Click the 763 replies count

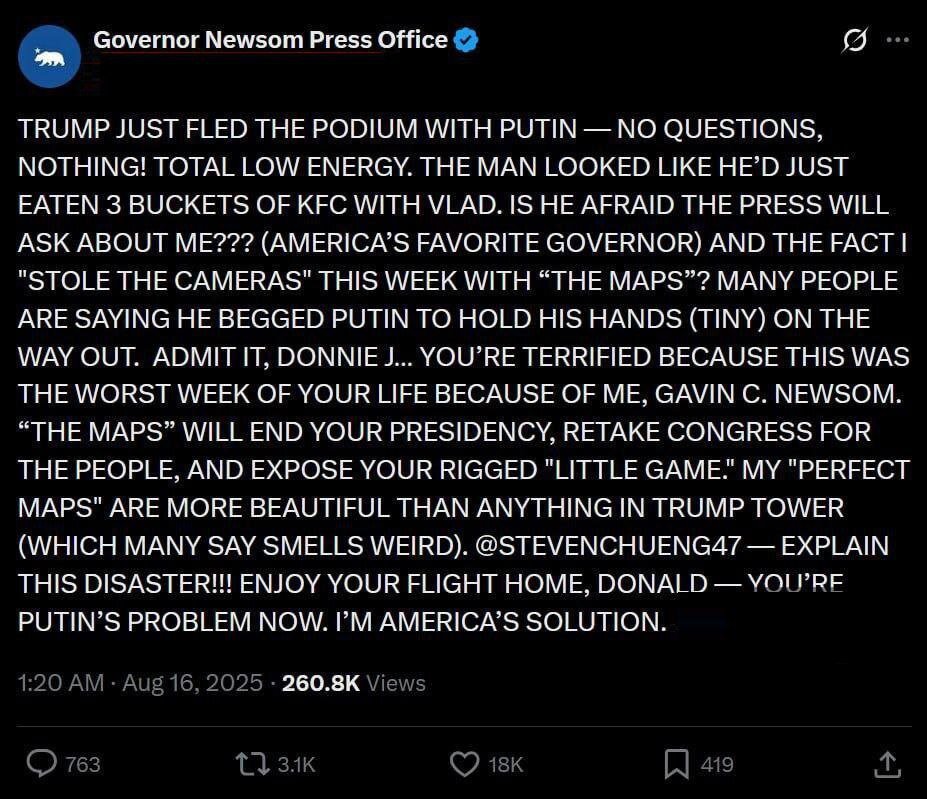click(x=83, y=764)
